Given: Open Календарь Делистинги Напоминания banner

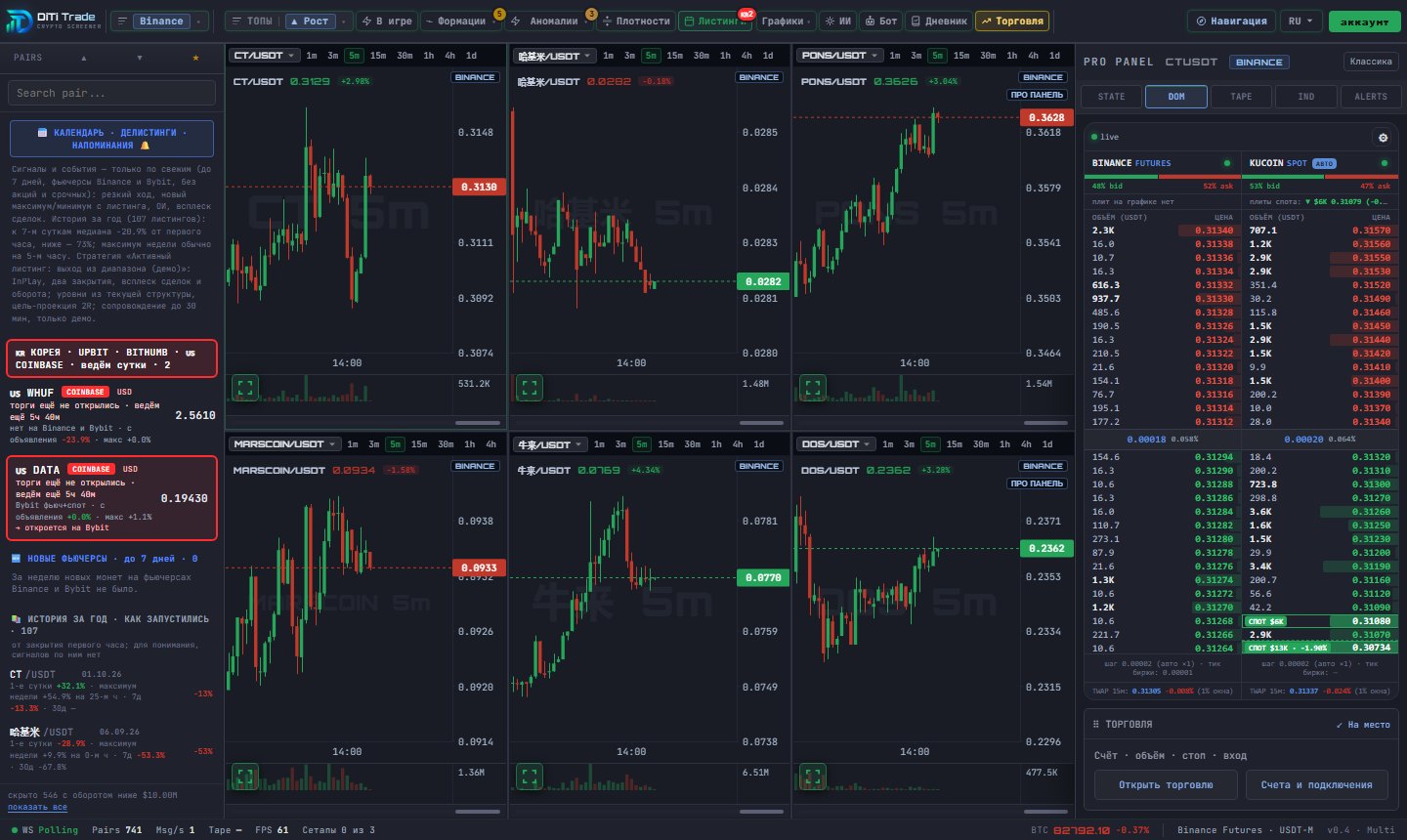Looking at the screenshot, I should click(x=112, y=139).
